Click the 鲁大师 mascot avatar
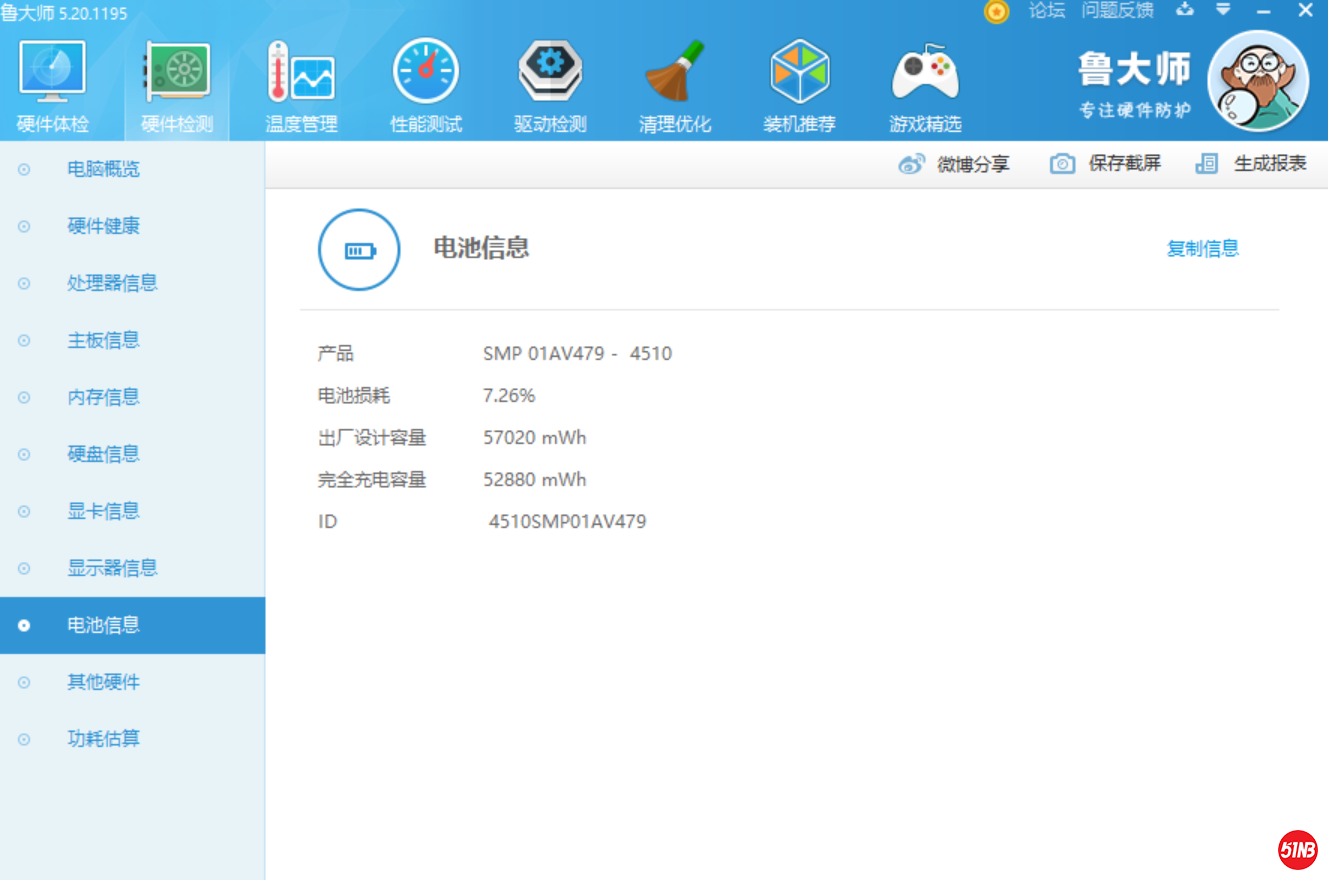The width and height of the screenshot is (1328, 880). [1258, 81]
